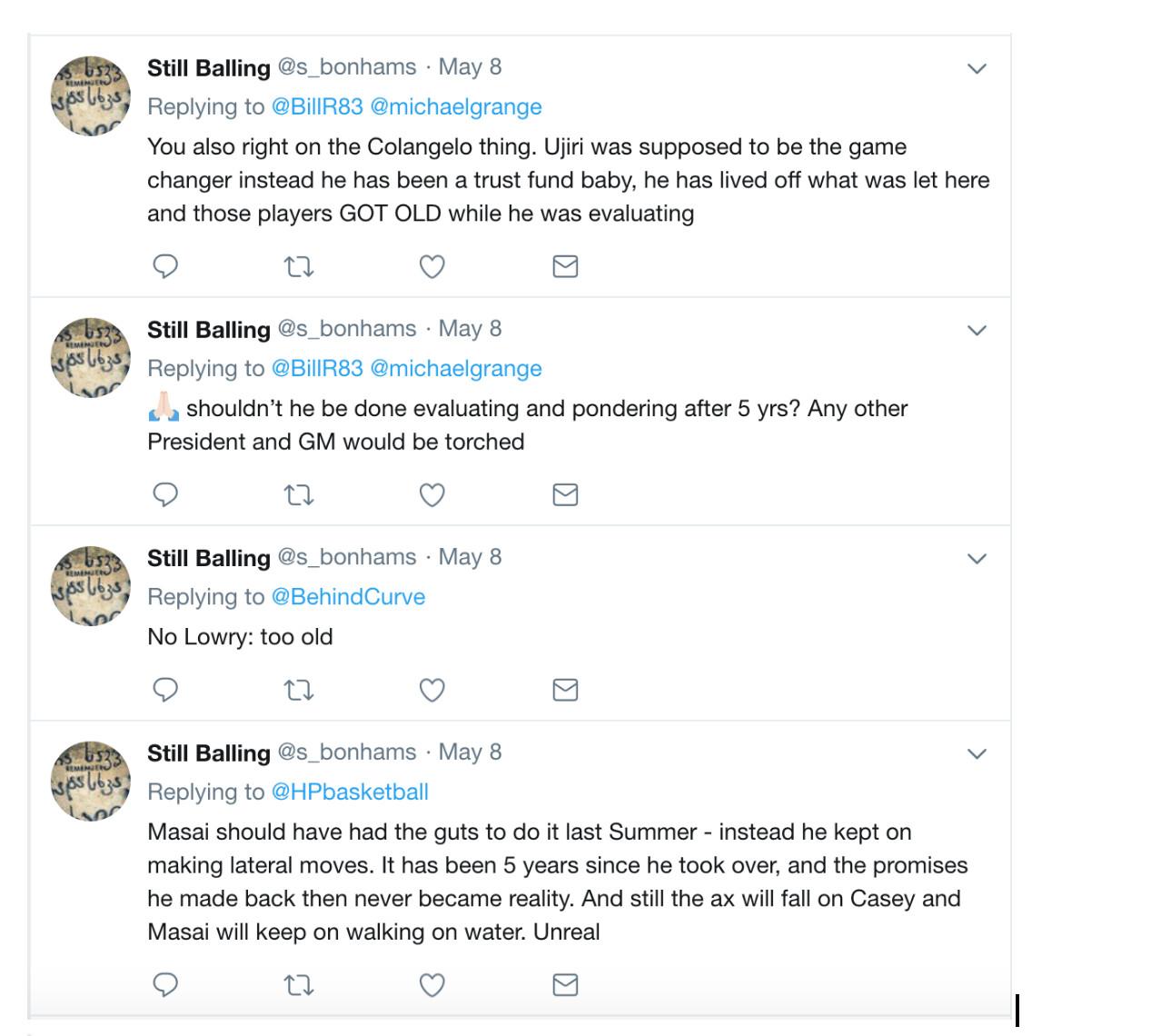The width and height of the screenshot is (1161, 1036).
Task: Open Still Balling avatar on Masai tweet
Action: [x=91, y=780]
